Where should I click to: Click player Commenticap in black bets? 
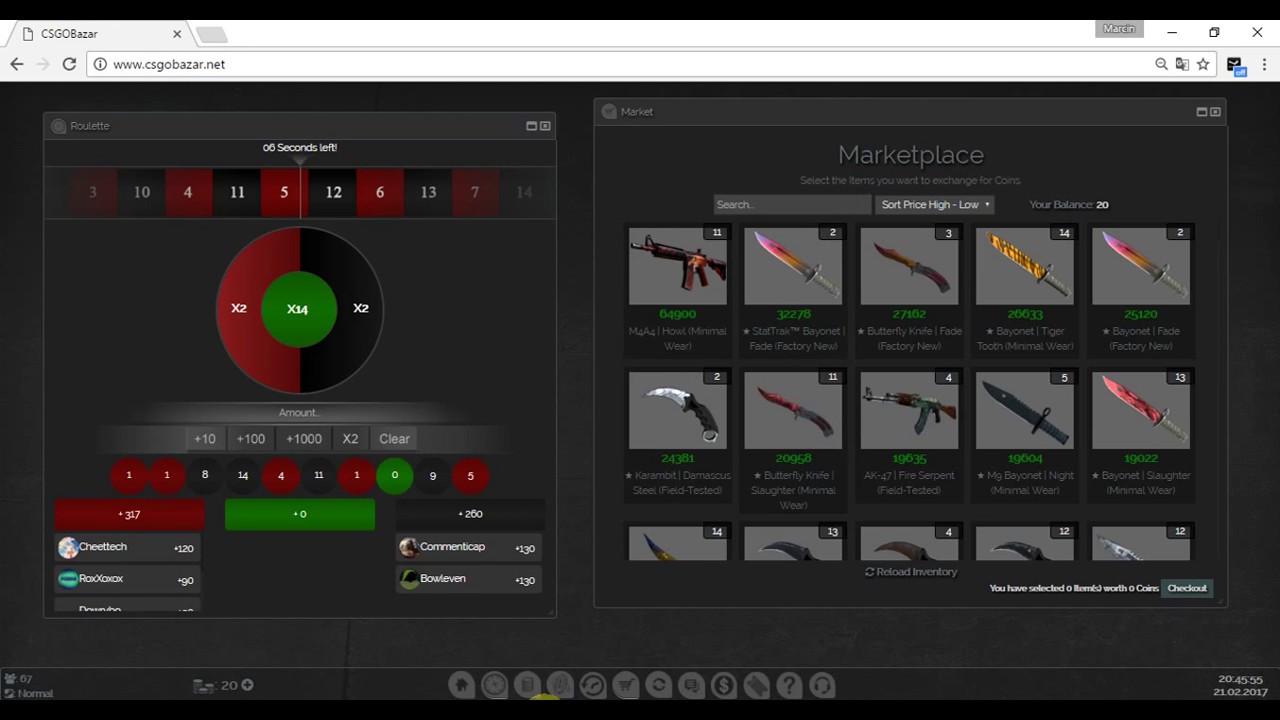click(469, 548)
